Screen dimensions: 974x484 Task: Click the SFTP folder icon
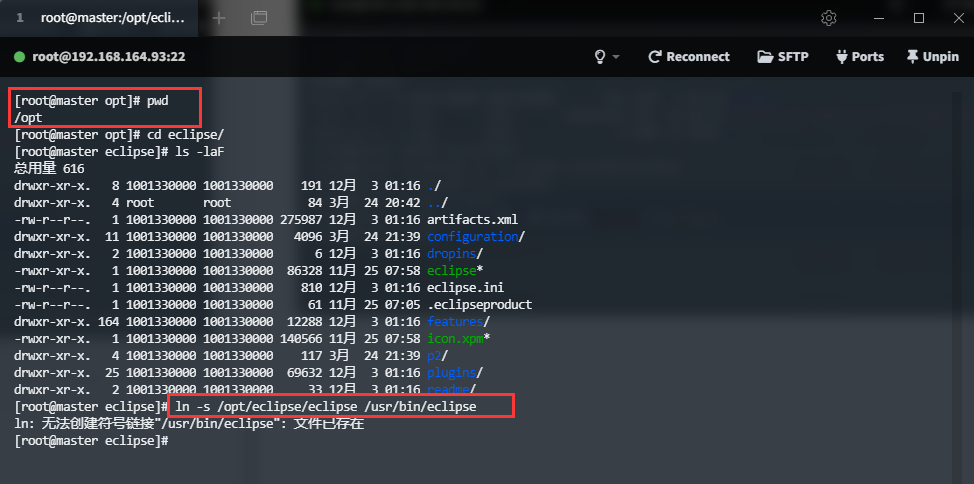(765, 57)
